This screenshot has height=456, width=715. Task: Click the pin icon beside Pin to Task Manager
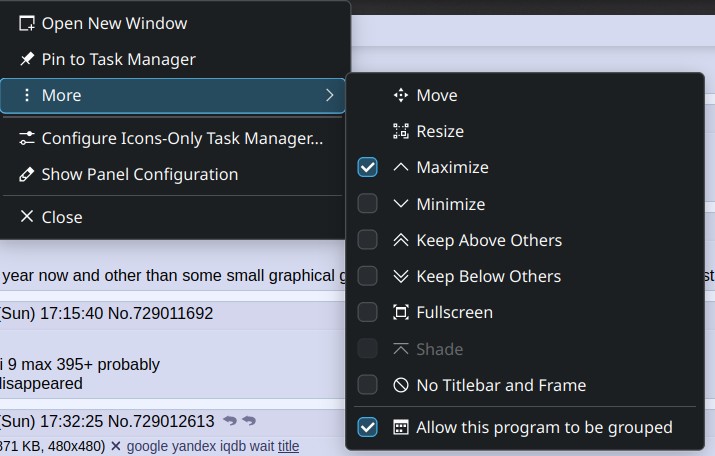click(27, 59)
